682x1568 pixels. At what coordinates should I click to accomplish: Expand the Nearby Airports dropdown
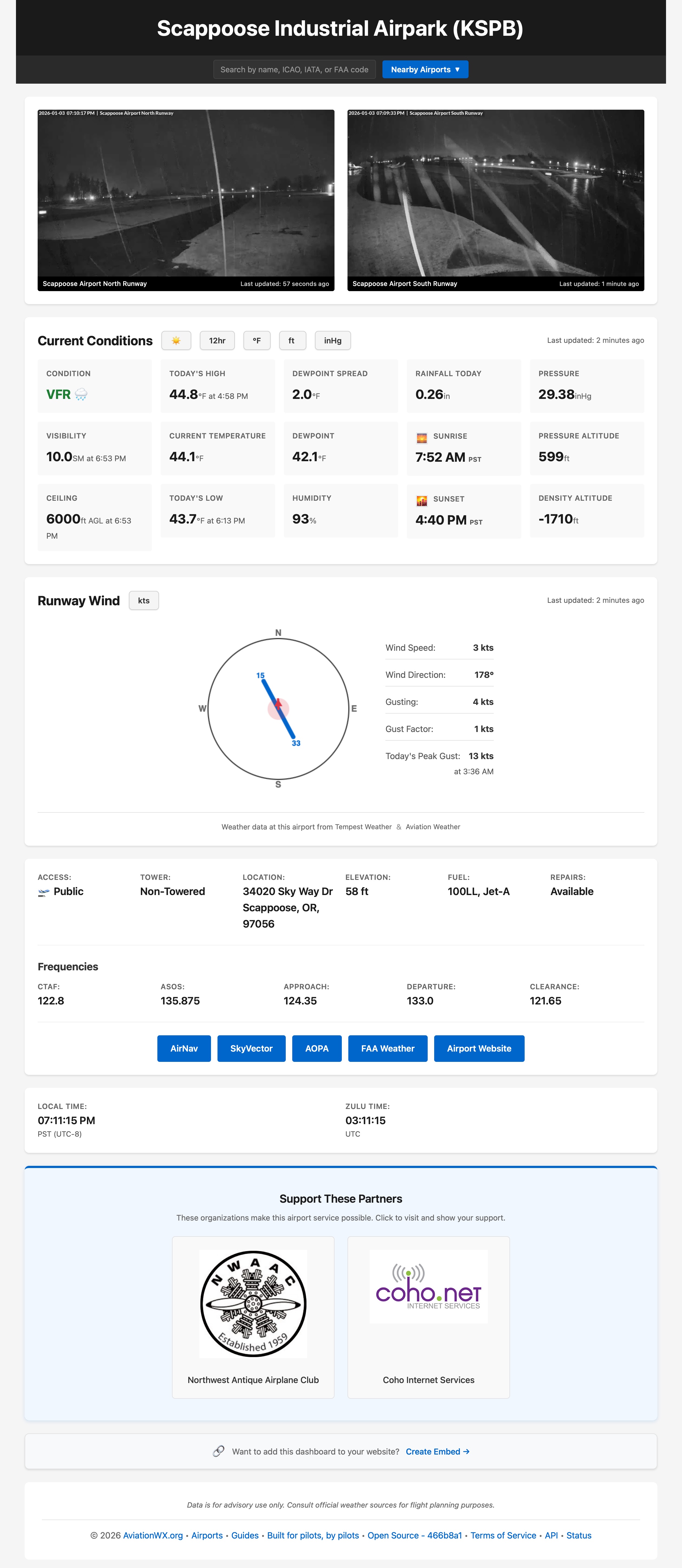pos(425,69)
